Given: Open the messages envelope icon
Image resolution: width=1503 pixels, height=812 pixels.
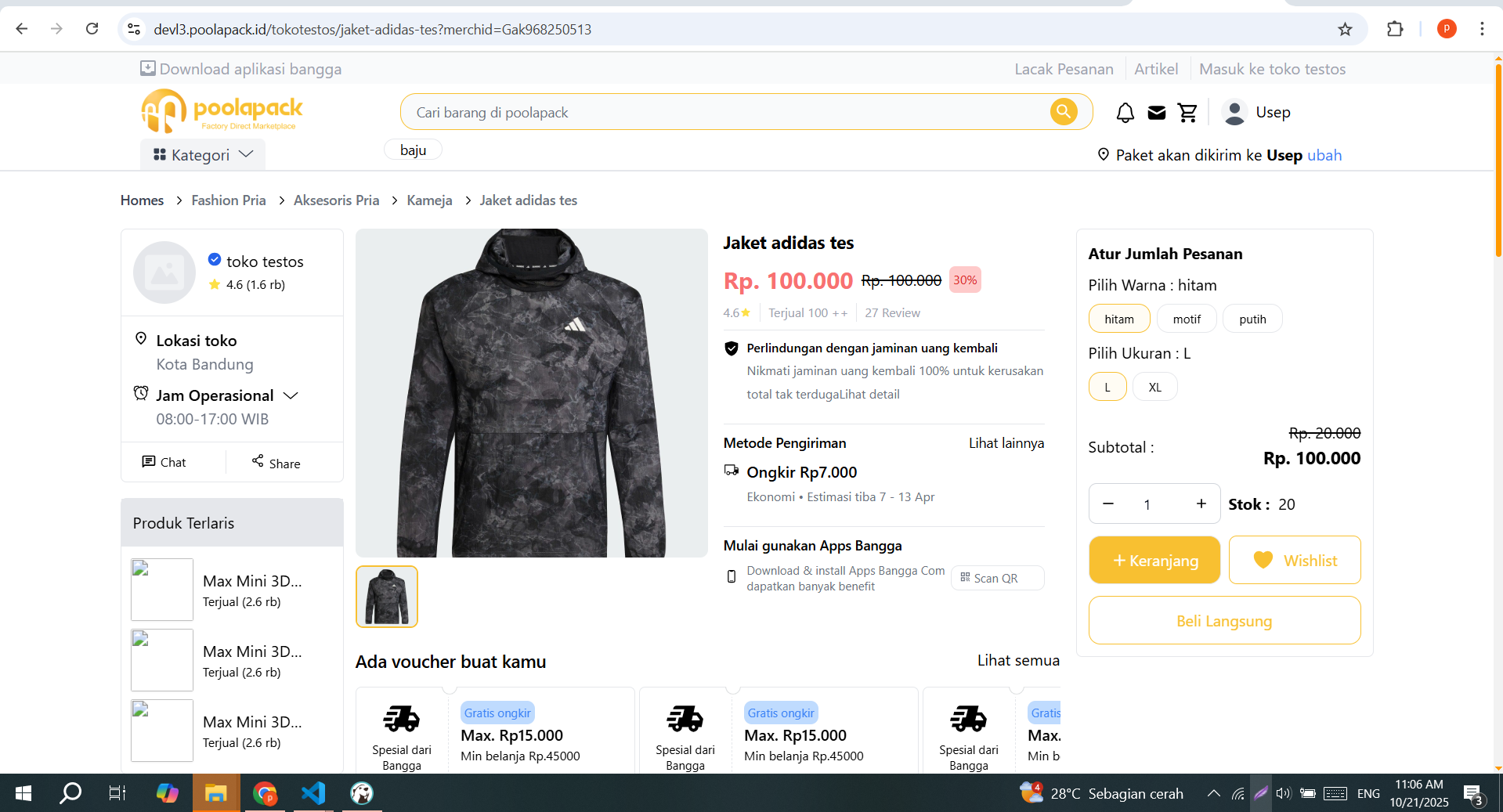Looking at the screenshot, I should pos(1157,114).
